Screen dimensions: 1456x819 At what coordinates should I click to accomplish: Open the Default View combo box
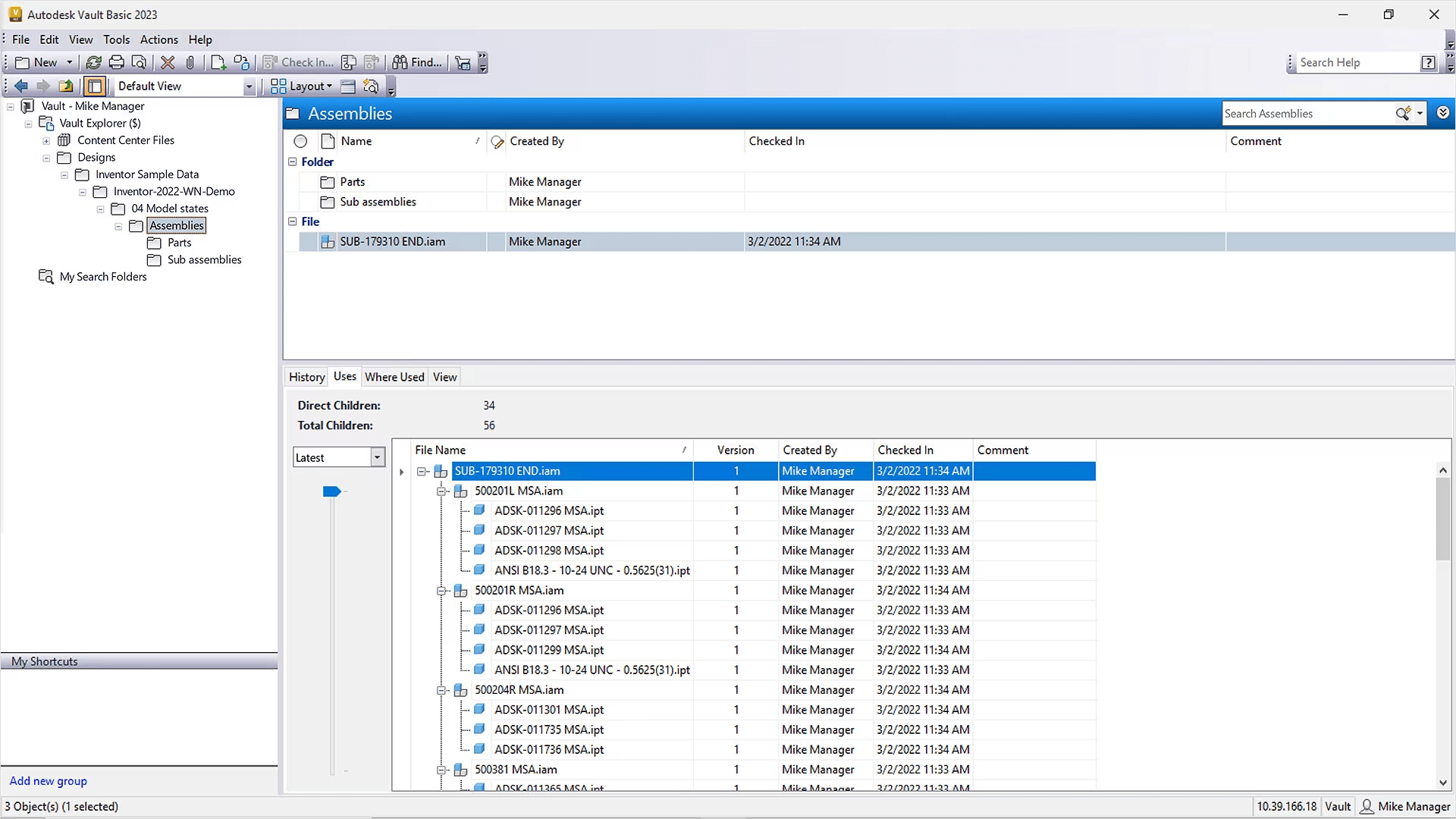(249, 86)
